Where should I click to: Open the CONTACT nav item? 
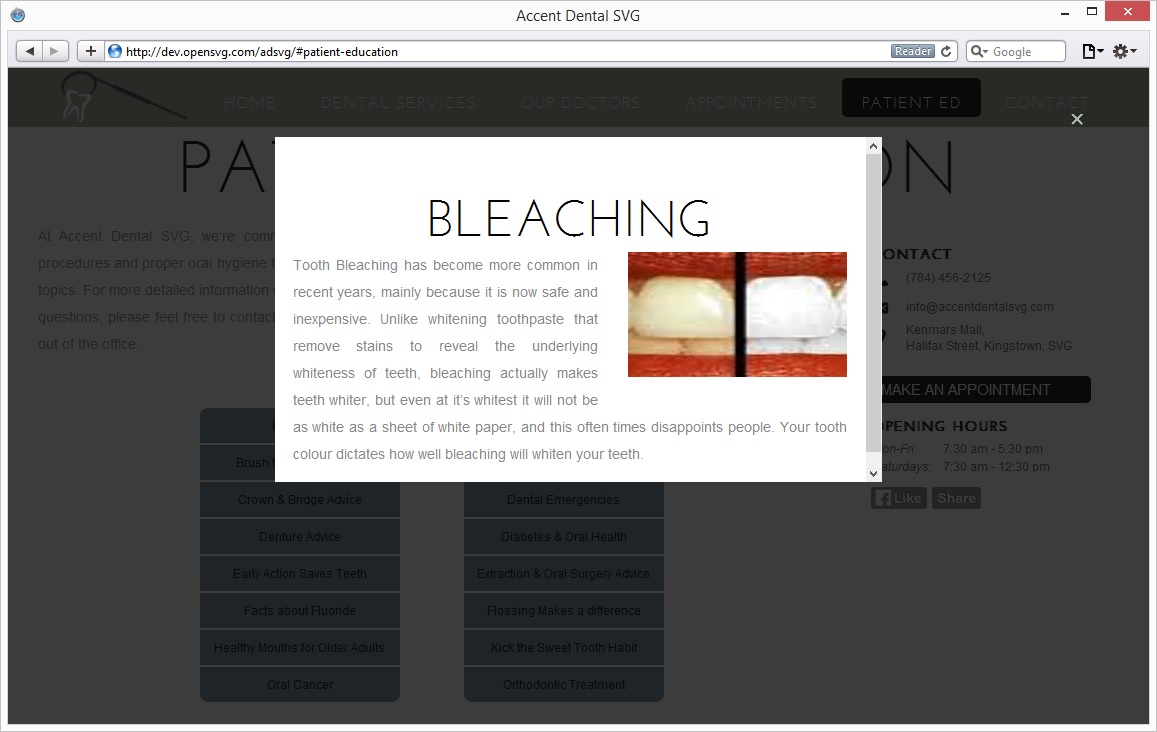(1046, 103)
